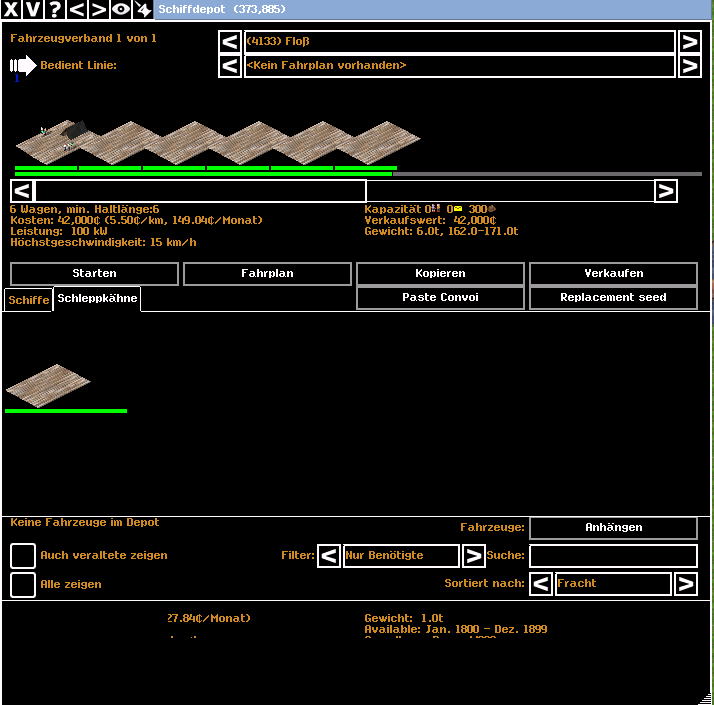Select next convoy after Floß

click(x=689, y=42)
